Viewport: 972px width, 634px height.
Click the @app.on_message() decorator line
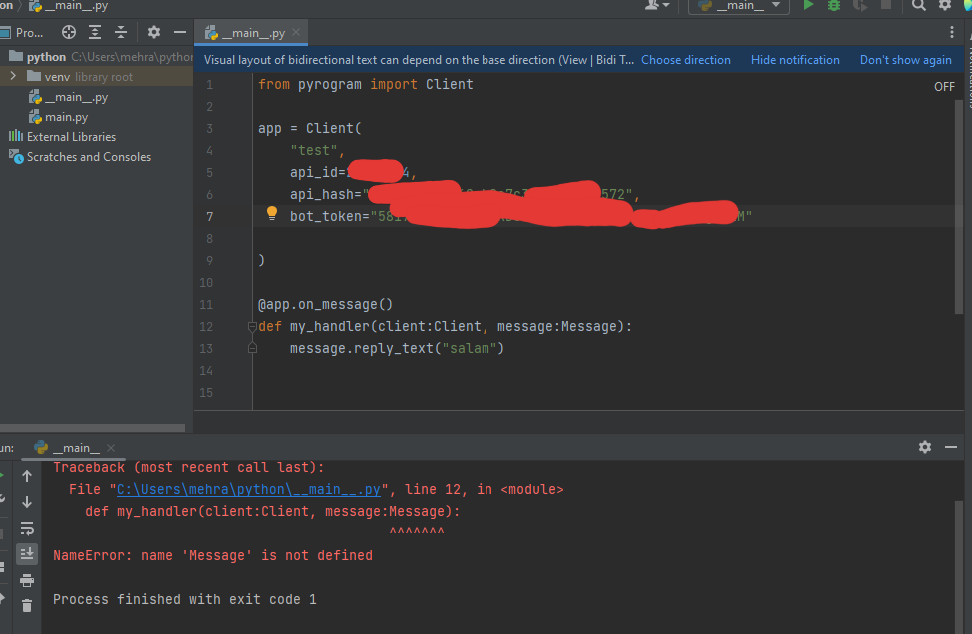(325, 304)
